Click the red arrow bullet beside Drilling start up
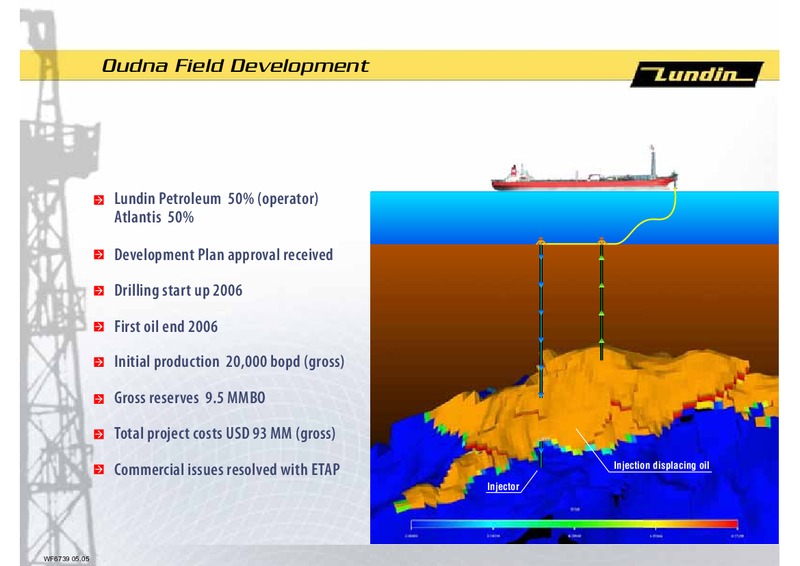This screenshot has height=566, width=800. pos(99,290)
